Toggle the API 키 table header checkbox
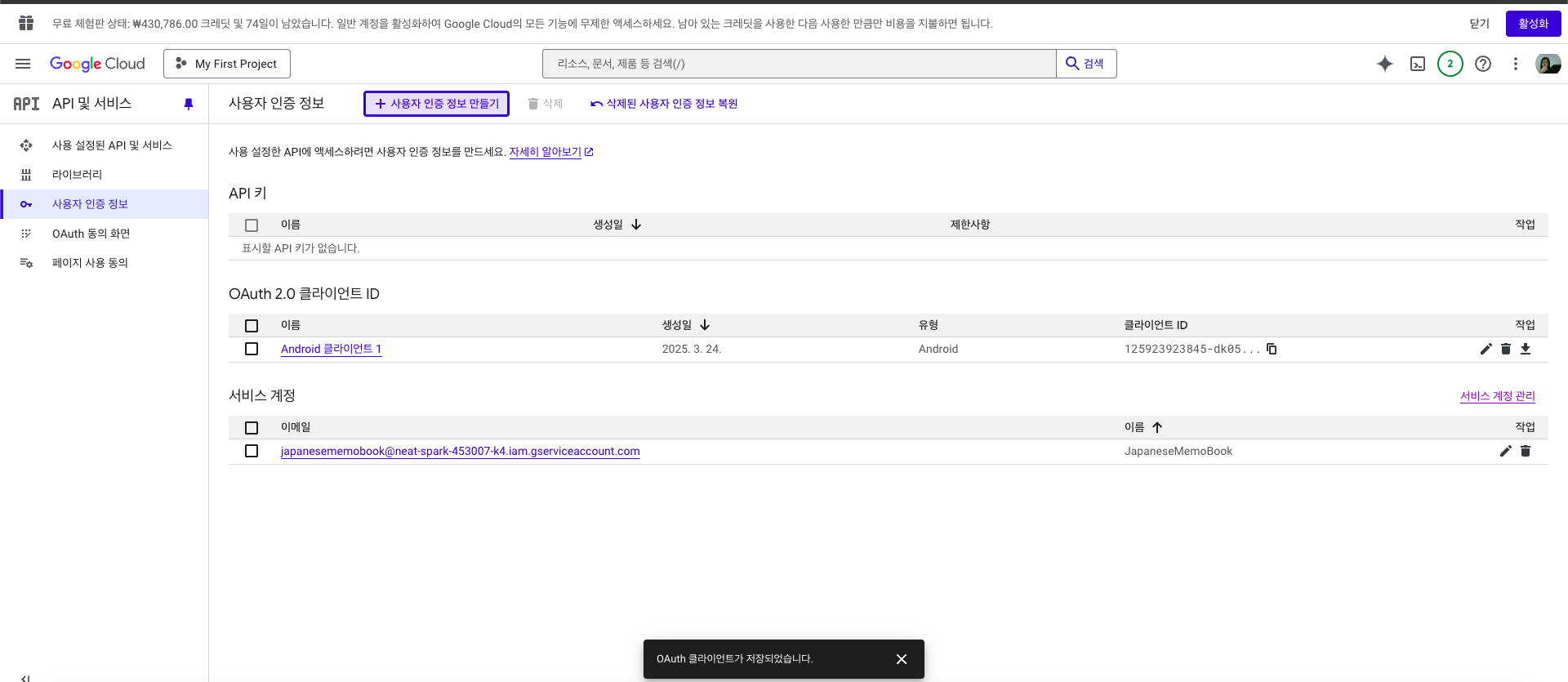The image size is (1568, 682). [x=252, y=225]
